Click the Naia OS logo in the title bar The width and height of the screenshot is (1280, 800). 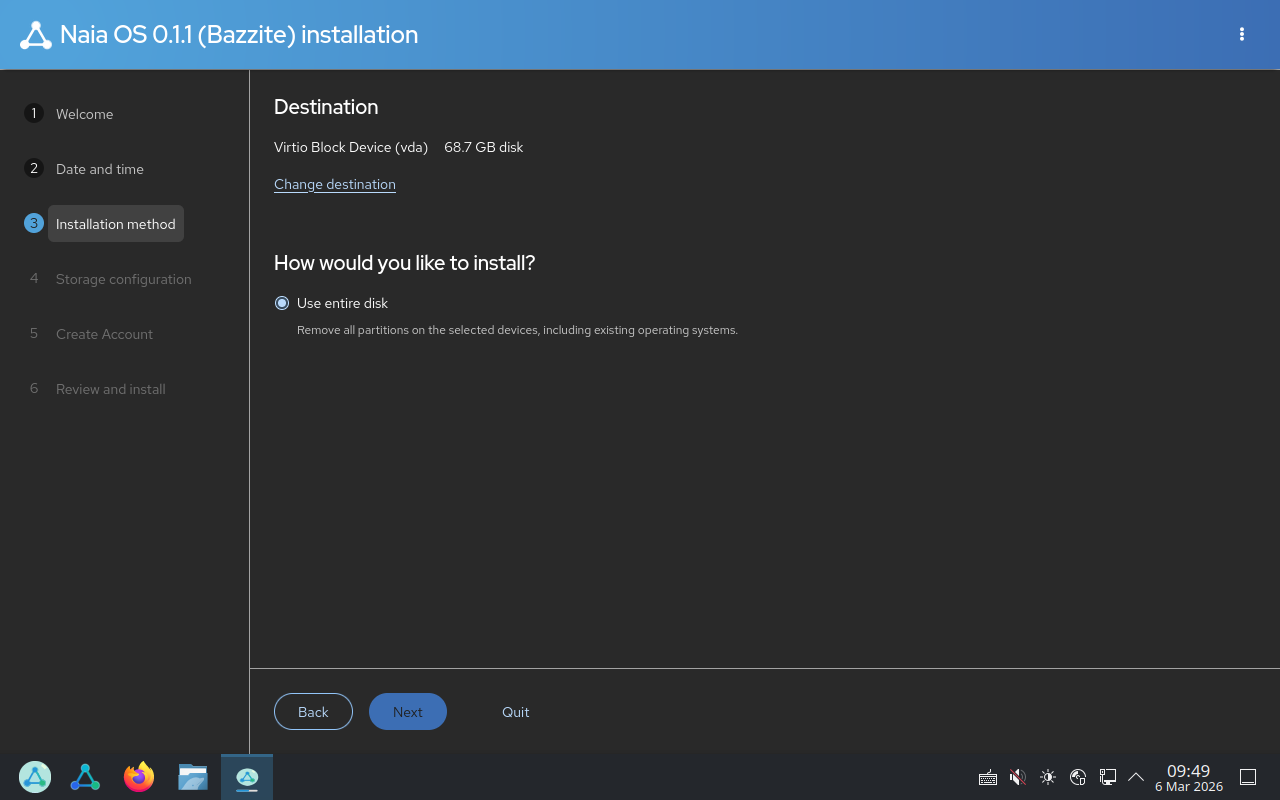coord(36,33)
